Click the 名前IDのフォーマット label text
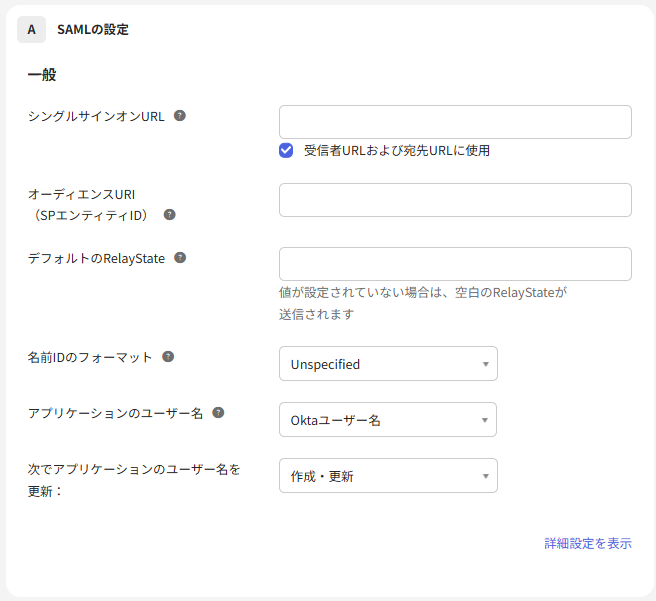Viewport: 656px width, 601px height. pos(90,357)
